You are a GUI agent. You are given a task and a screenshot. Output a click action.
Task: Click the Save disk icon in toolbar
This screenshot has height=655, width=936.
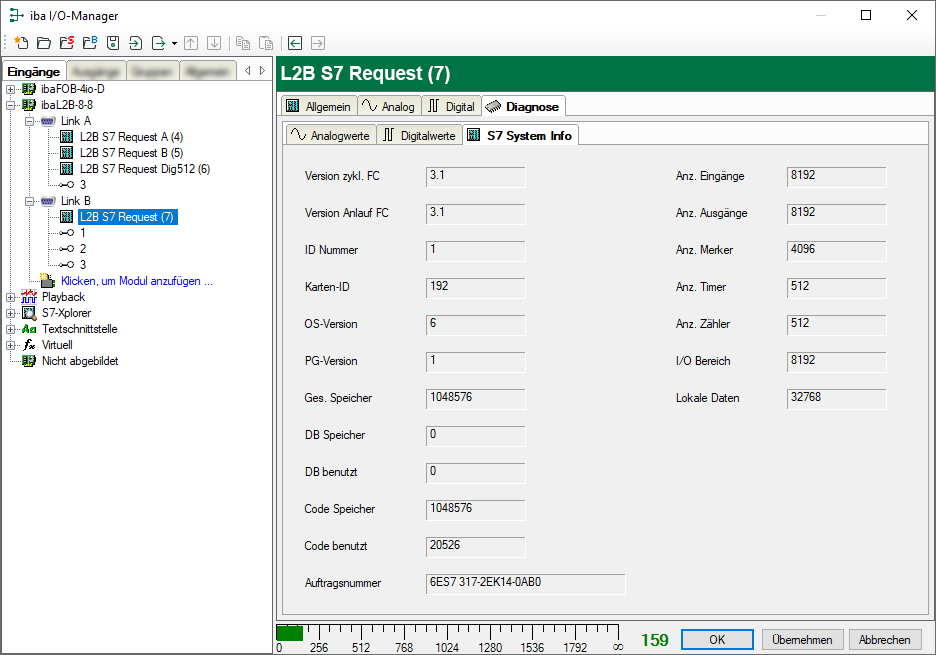coord(112,43)
